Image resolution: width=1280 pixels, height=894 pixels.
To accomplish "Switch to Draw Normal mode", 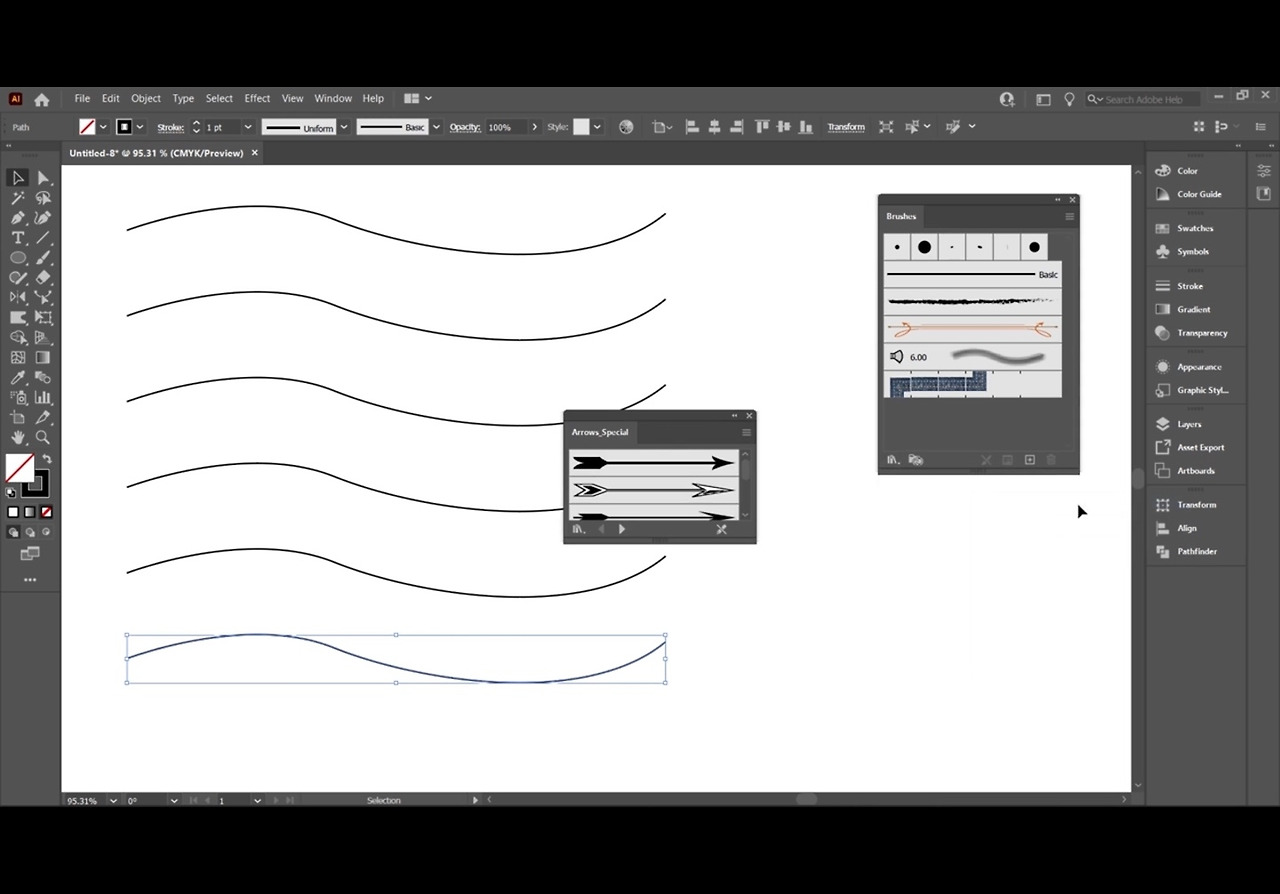I will [13, 532].
